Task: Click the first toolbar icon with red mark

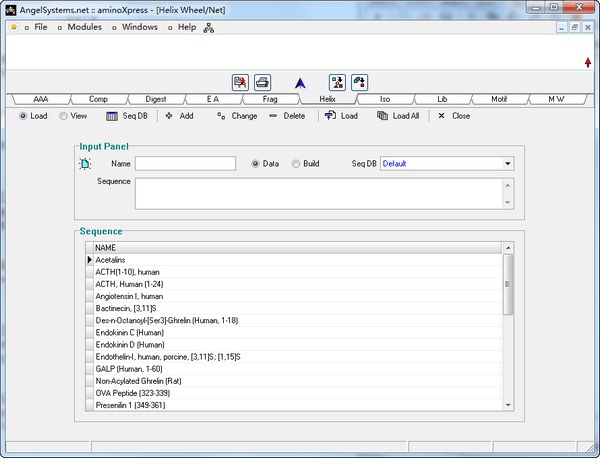Action: coord(240,82)
